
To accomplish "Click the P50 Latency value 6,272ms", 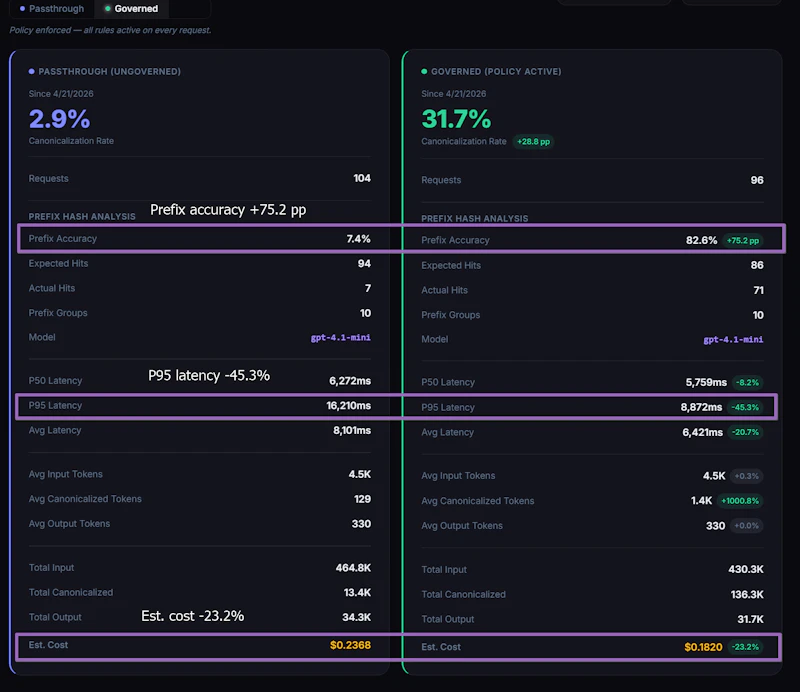I will (350, 381).
